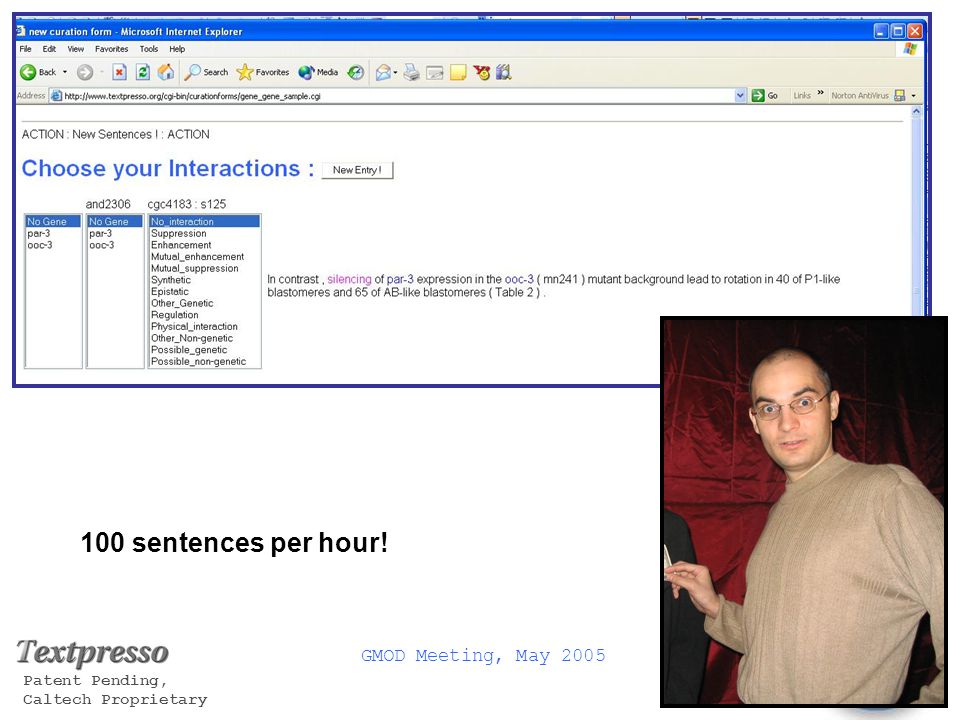Select Other_Non-genetic interaction type
Image resolution: width=960 pixels, height=720 pixels.
pyautogui.click(x=204, y=338)
